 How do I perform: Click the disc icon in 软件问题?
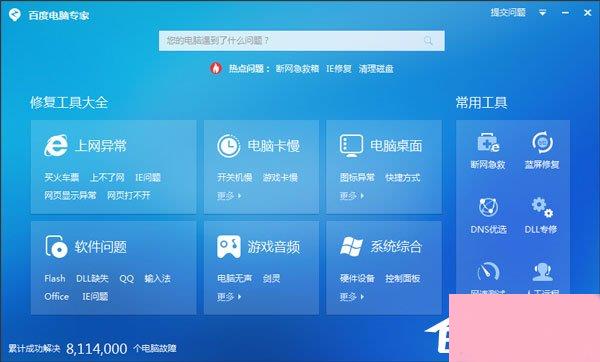56,246
